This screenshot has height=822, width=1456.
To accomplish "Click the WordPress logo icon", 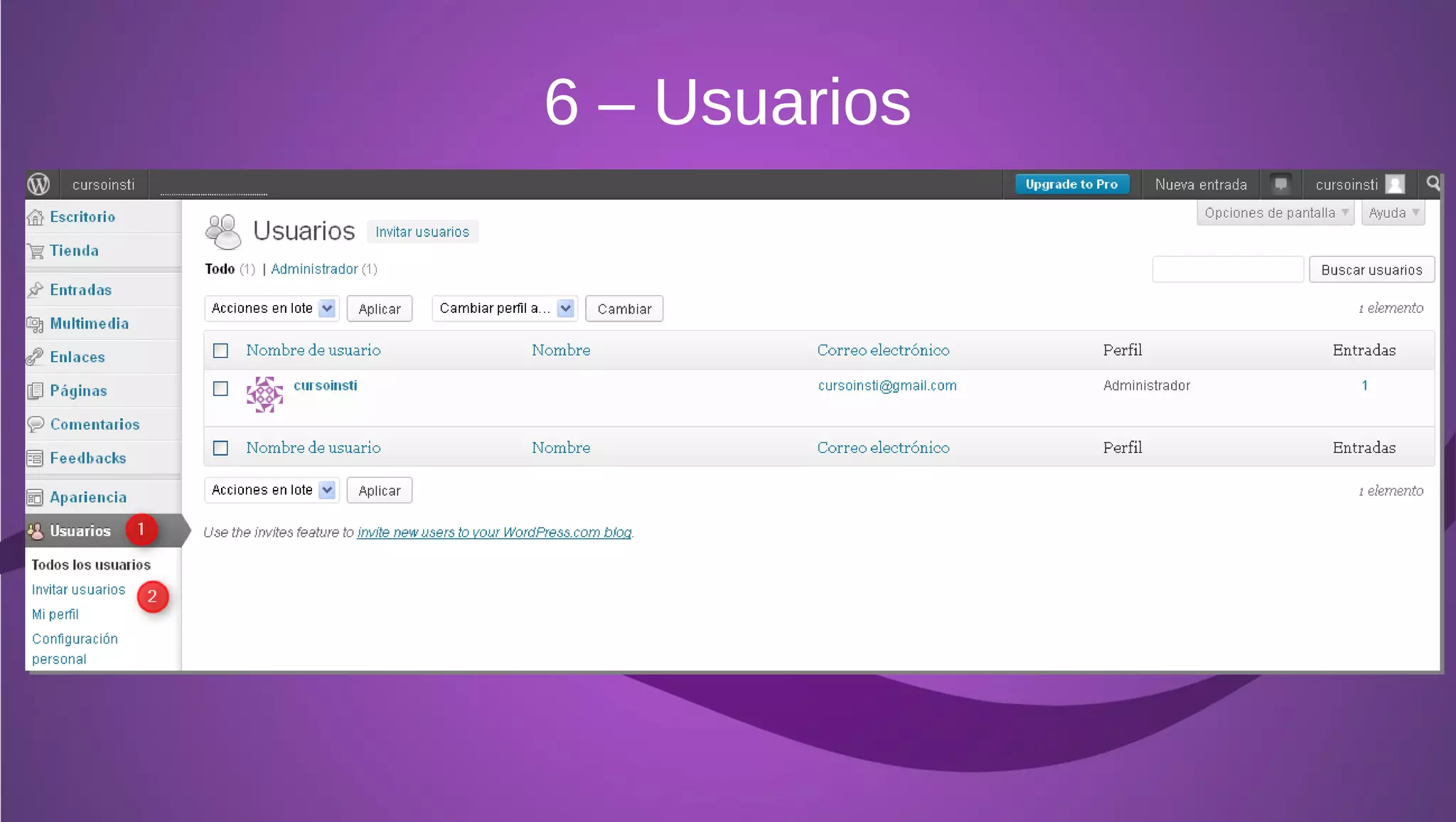I will pyautogui.click(x=38, y=184).
